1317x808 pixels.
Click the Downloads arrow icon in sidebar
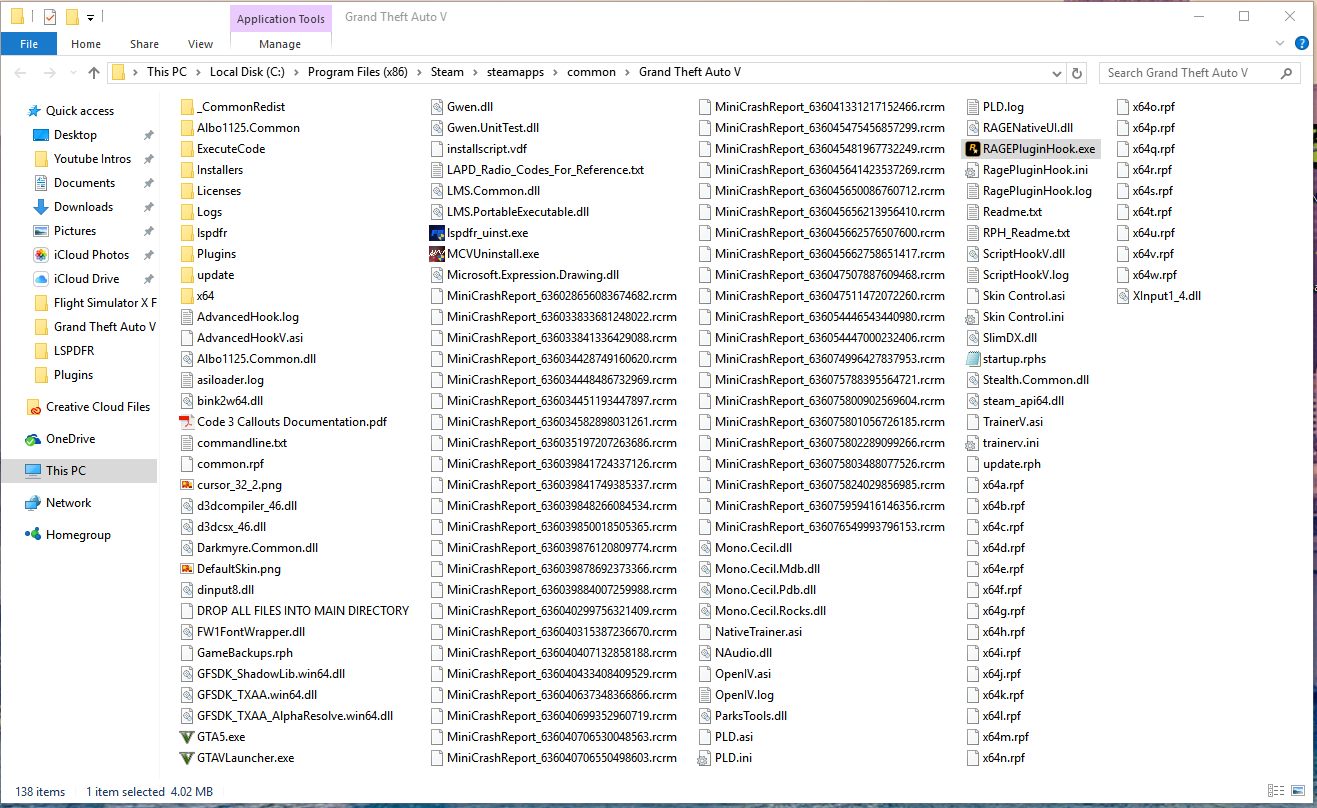click(41, 207)
